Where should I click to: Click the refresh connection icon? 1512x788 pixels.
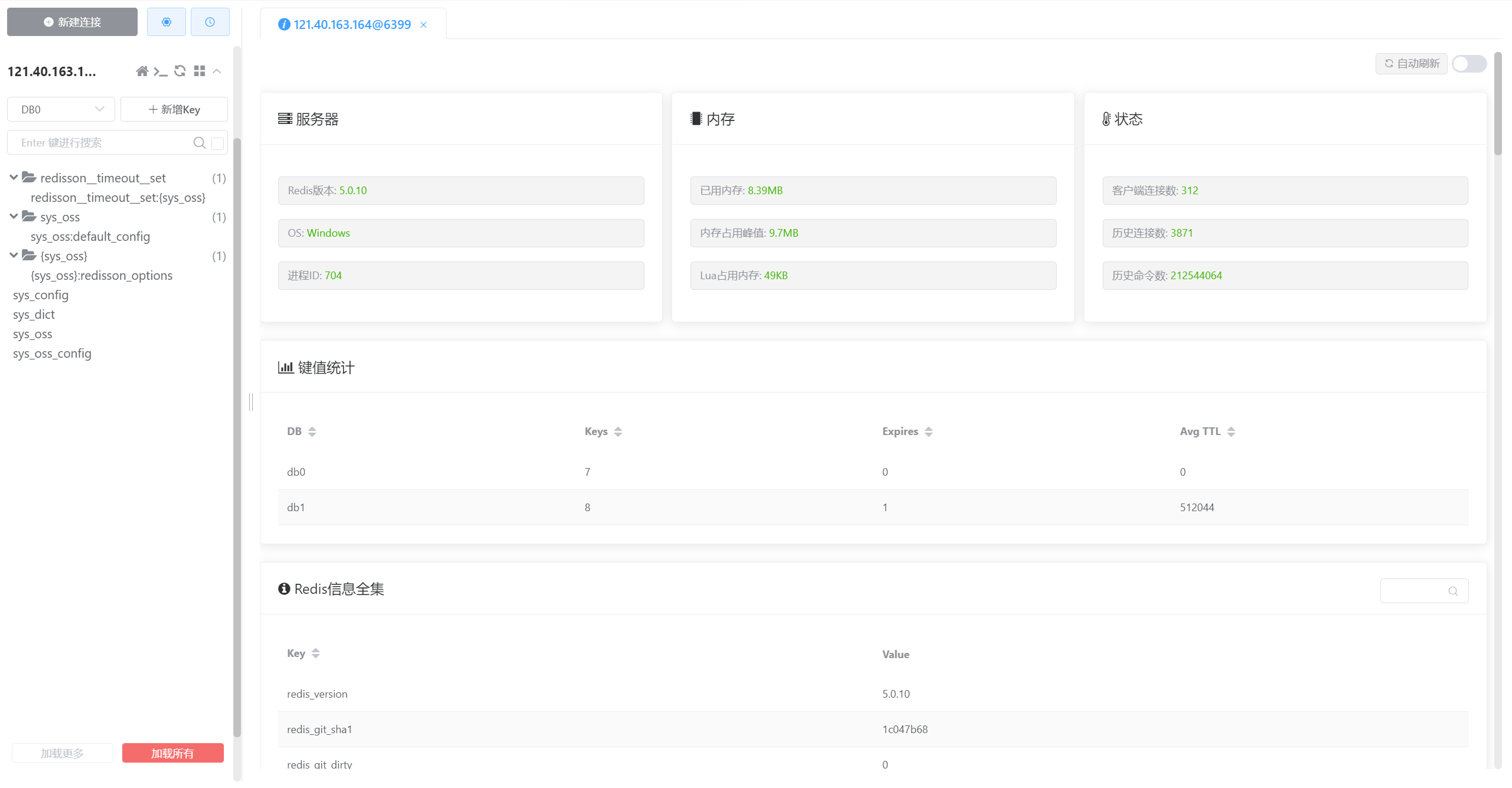[180, 71]
